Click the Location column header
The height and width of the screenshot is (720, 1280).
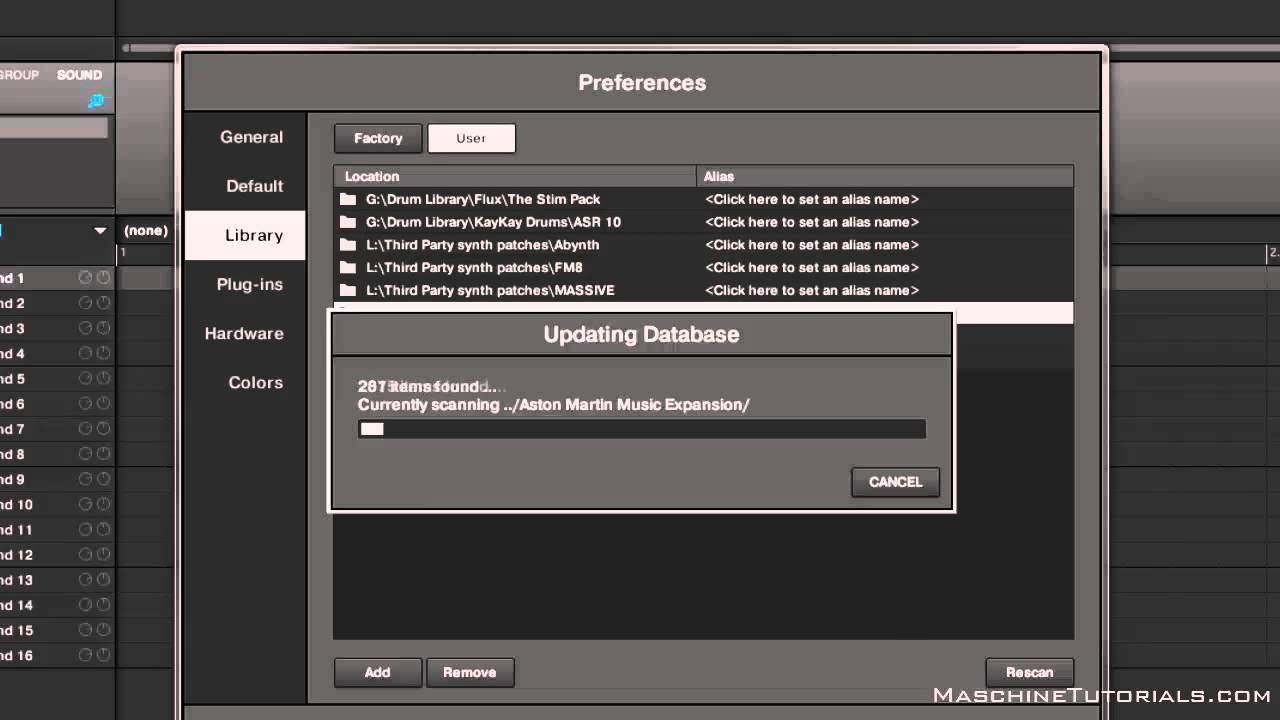click(x=515, y=176)
